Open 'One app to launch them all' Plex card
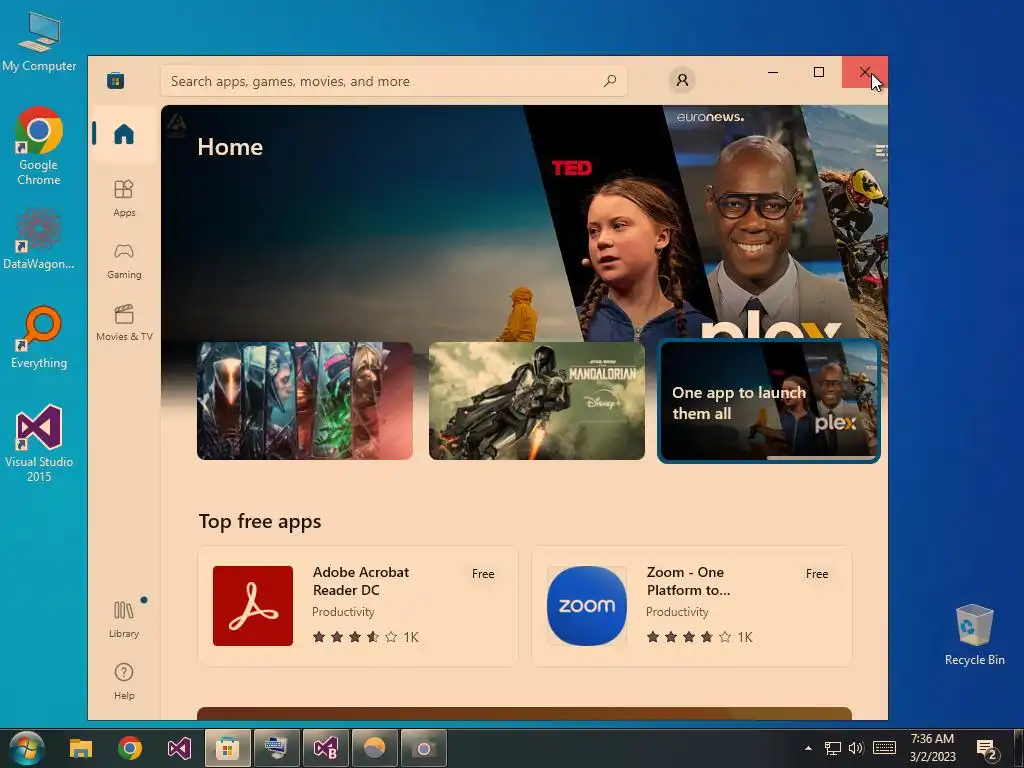The width and height of the screenshot is (1024, 768). point(769,400)
